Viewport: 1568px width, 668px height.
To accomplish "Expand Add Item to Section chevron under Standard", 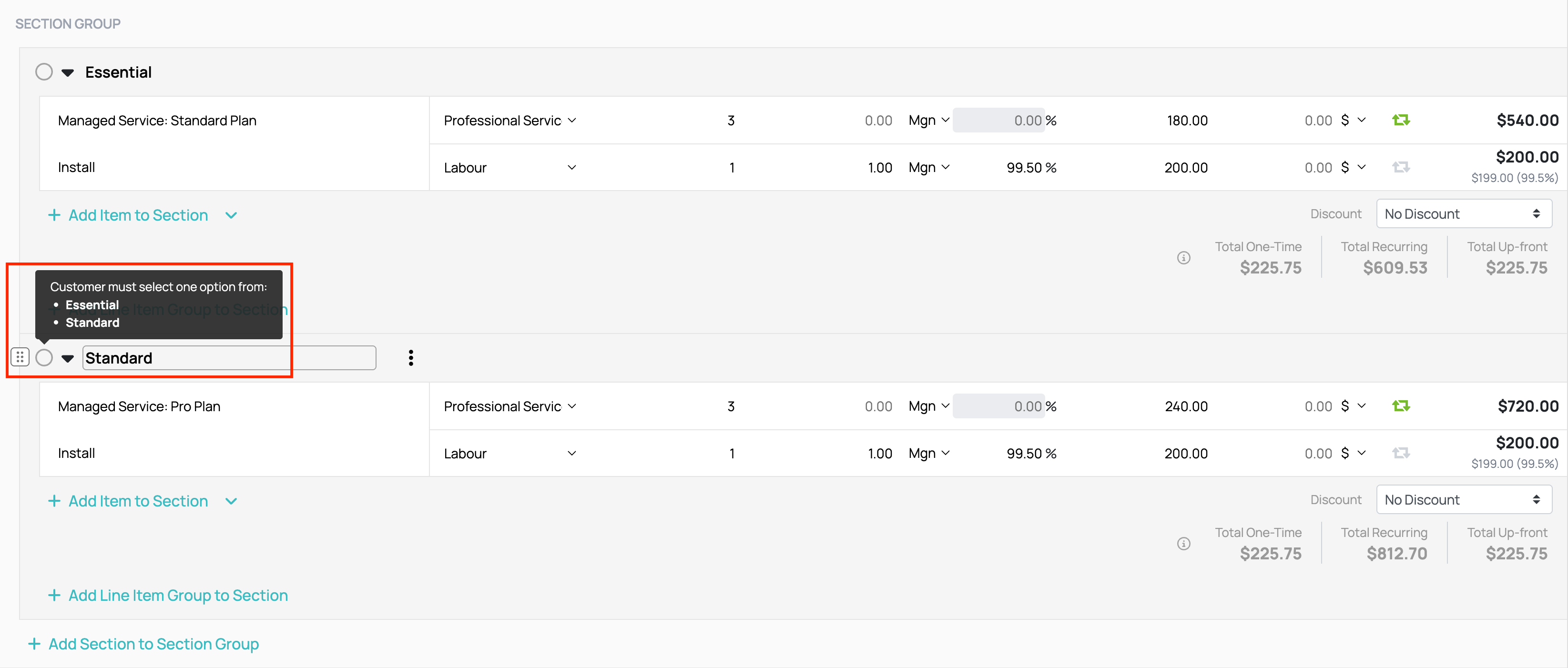I will click(x=231, y=501).
